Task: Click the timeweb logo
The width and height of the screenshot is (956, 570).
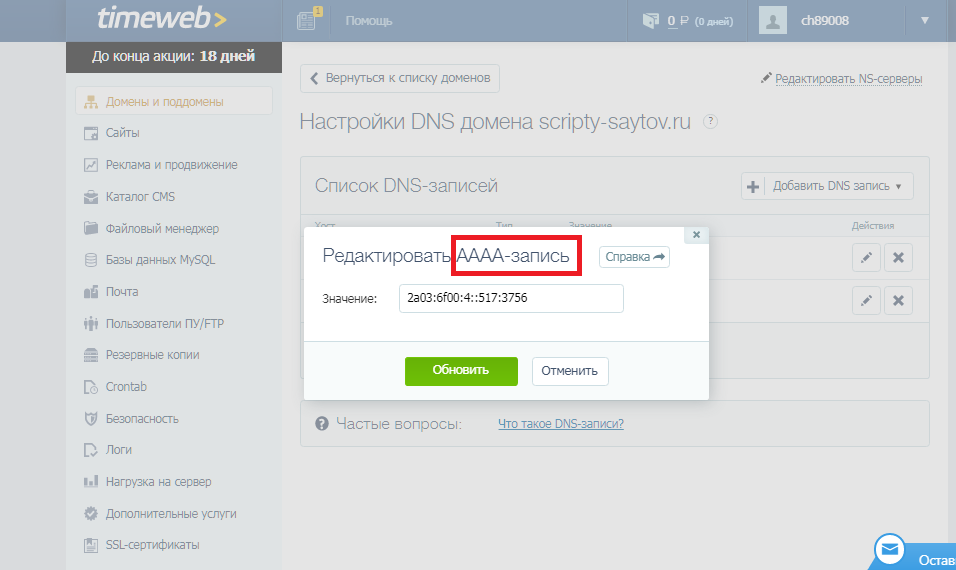Action: pyautogui.click(x=162, y=19)
